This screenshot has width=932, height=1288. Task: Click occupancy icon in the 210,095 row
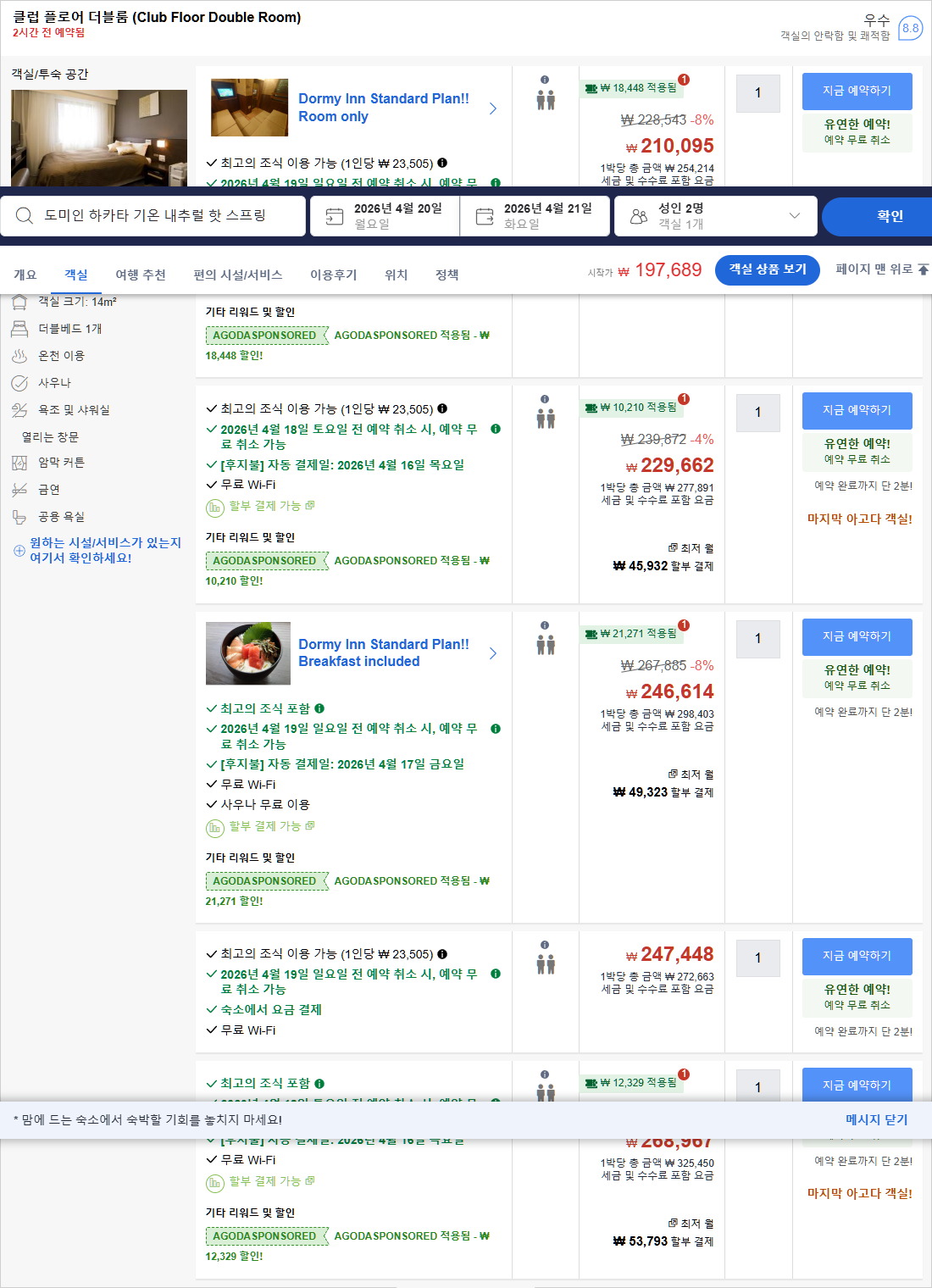(546, 101)
